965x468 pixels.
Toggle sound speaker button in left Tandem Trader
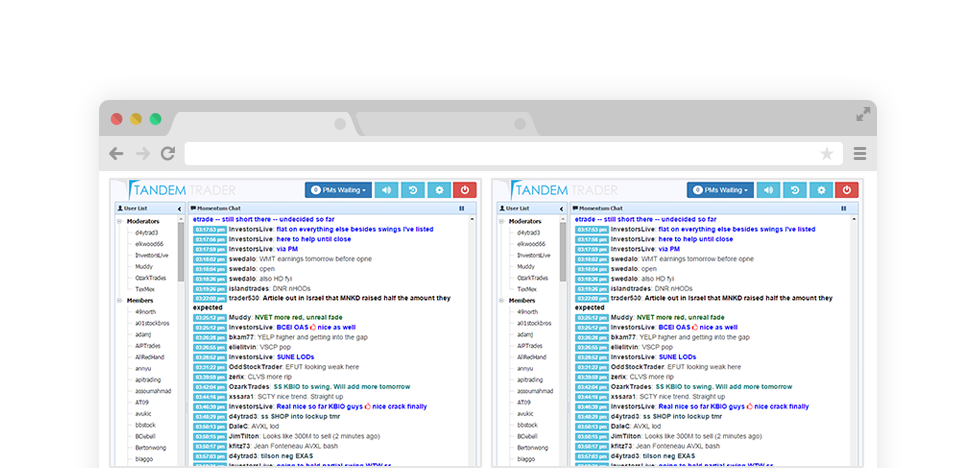(386, 190)
